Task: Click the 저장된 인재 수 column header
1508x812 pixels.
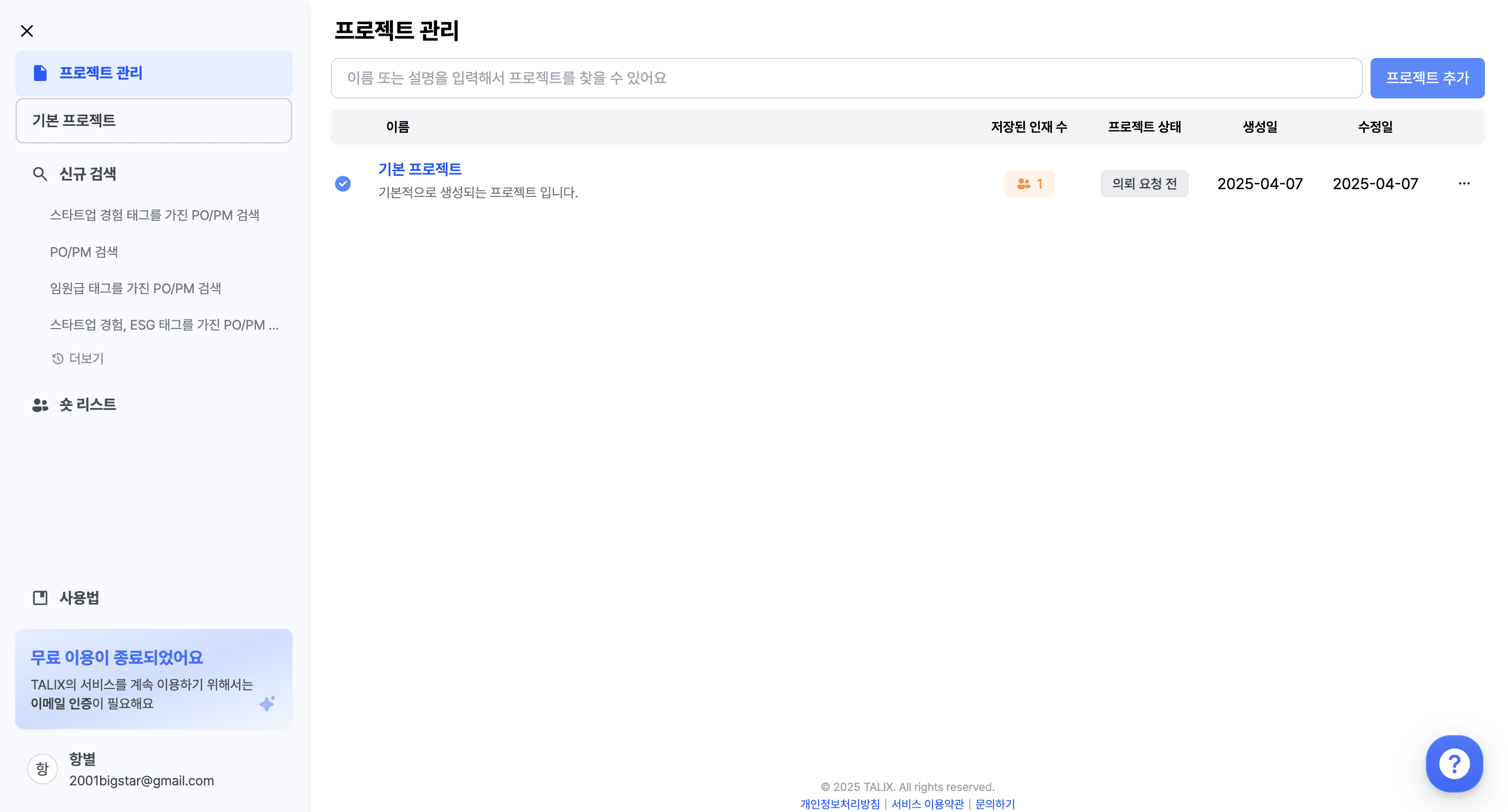Action: tap(1028, 127)
